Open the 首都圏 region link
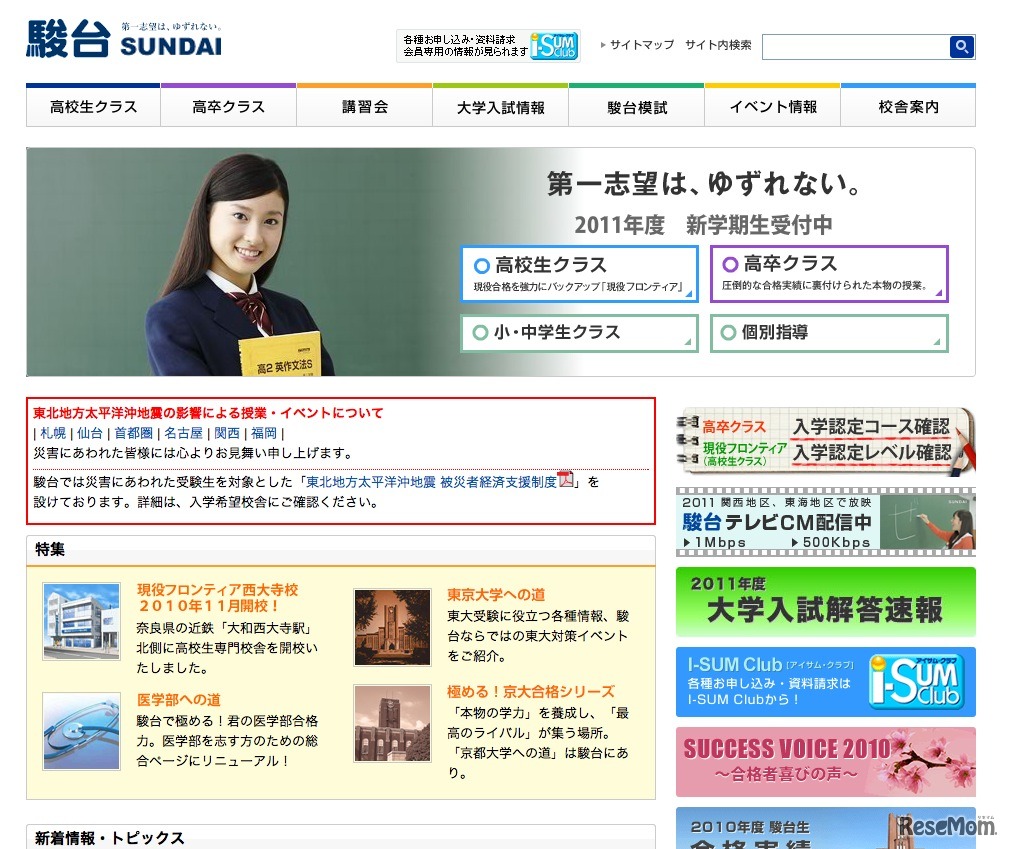1010x849 pixels. [x=133, y=433]
